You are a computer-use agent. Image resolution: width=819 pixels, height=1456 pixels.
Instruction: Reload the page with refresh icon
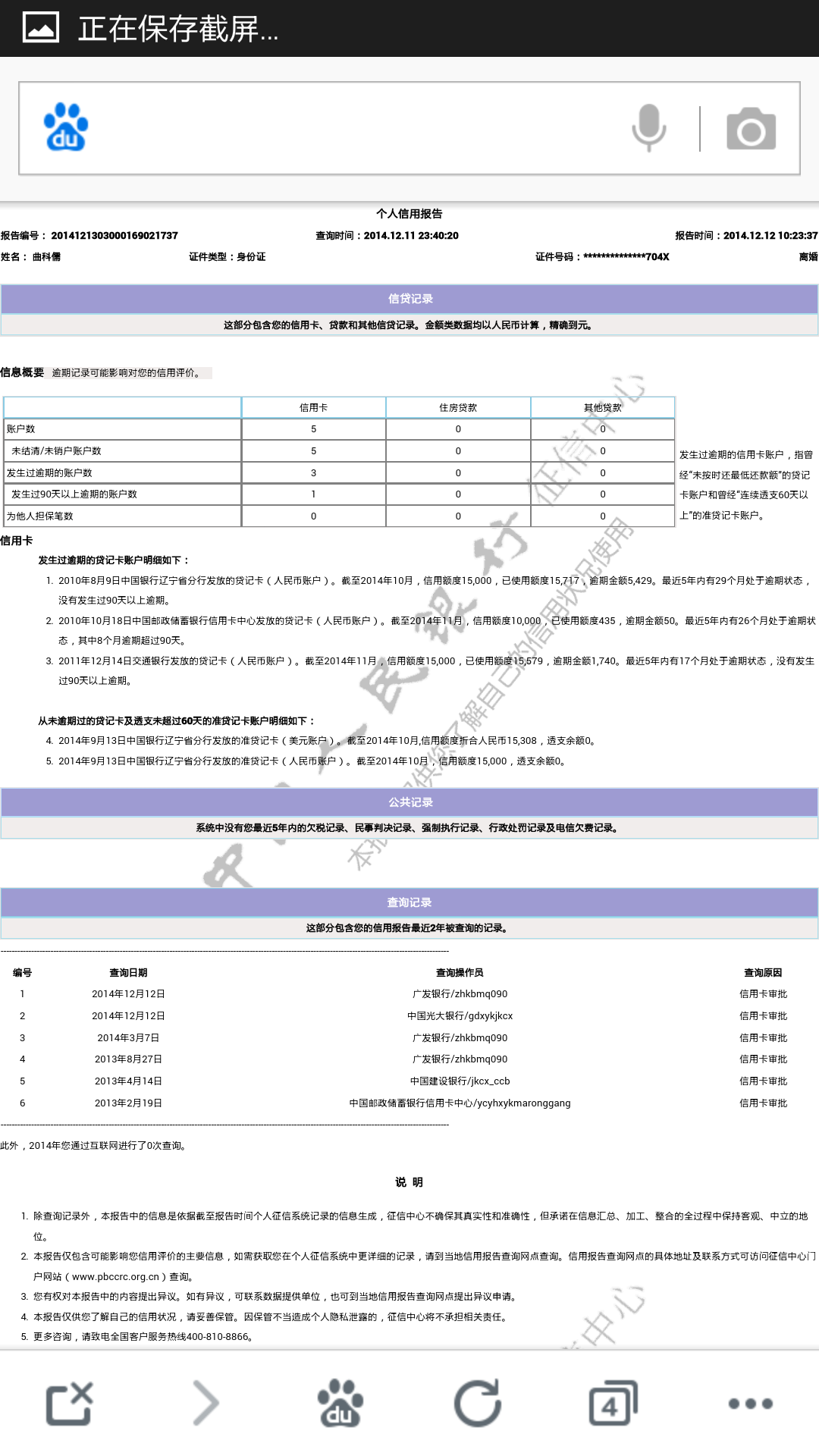478,1404
